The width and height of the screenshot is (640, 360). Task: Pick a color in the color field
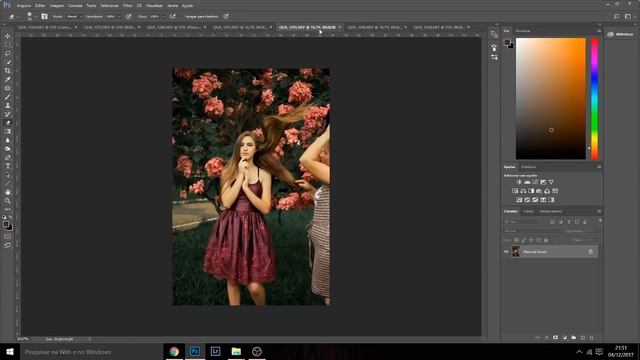coord(551,99)
